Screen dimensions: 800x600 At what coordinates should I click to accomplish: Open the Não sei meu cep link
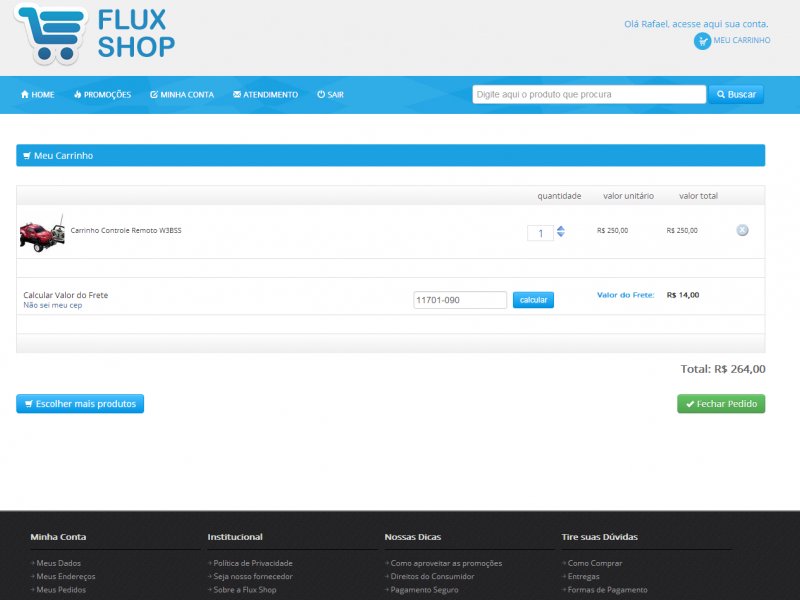point(53,305)
